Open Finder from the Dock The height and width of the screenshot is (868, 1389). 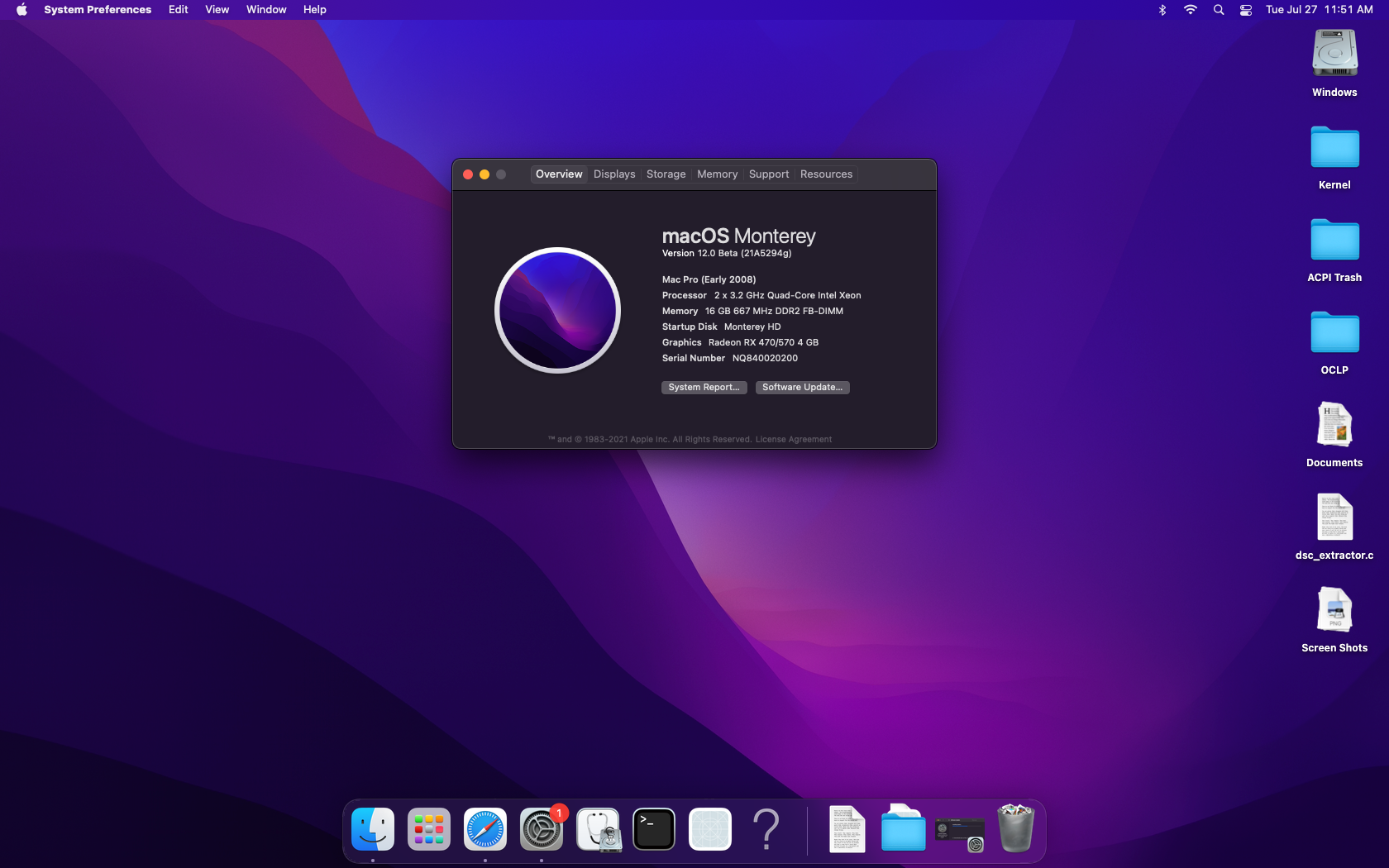[x=373, y=829]
